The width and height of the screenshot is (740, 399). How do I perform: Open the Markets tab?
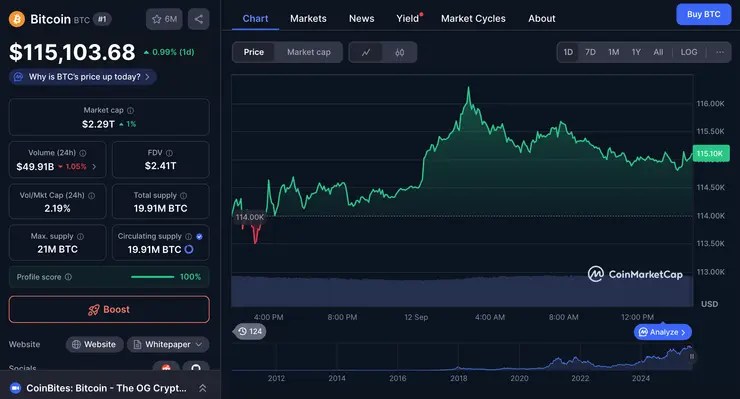pos(308,18)
